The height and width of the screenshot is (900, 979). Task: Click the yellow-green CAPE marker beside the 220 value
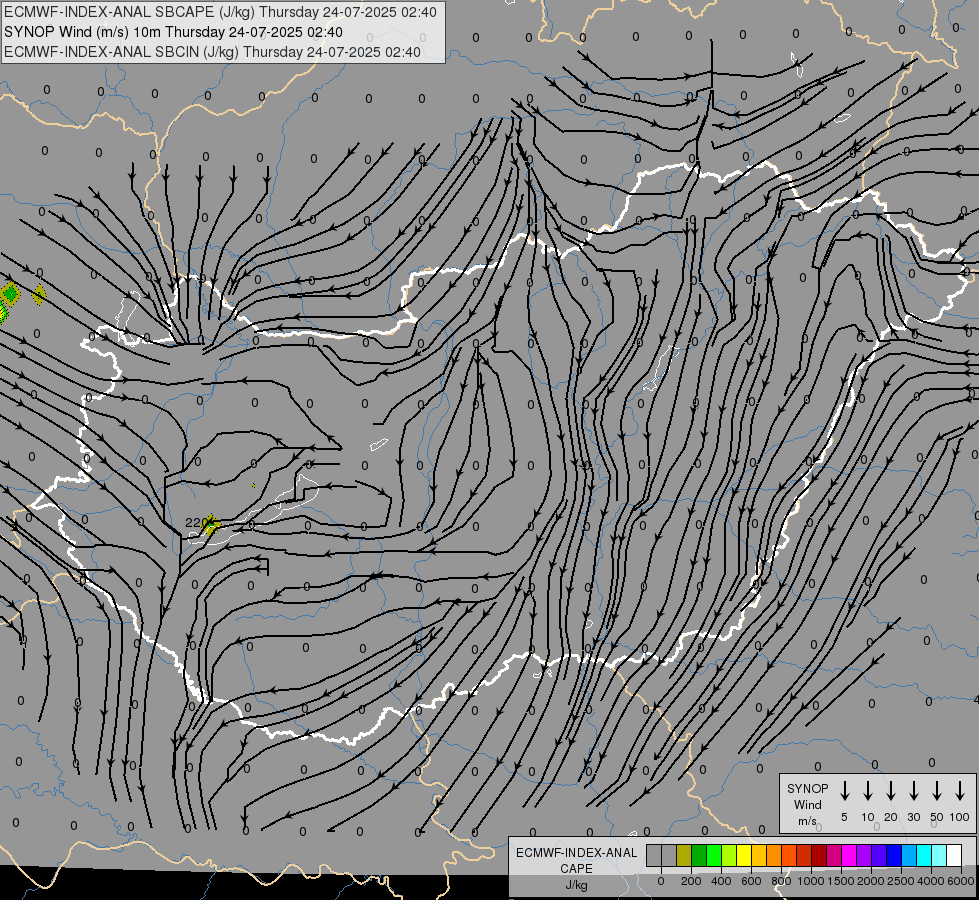[x=211, y=525]
